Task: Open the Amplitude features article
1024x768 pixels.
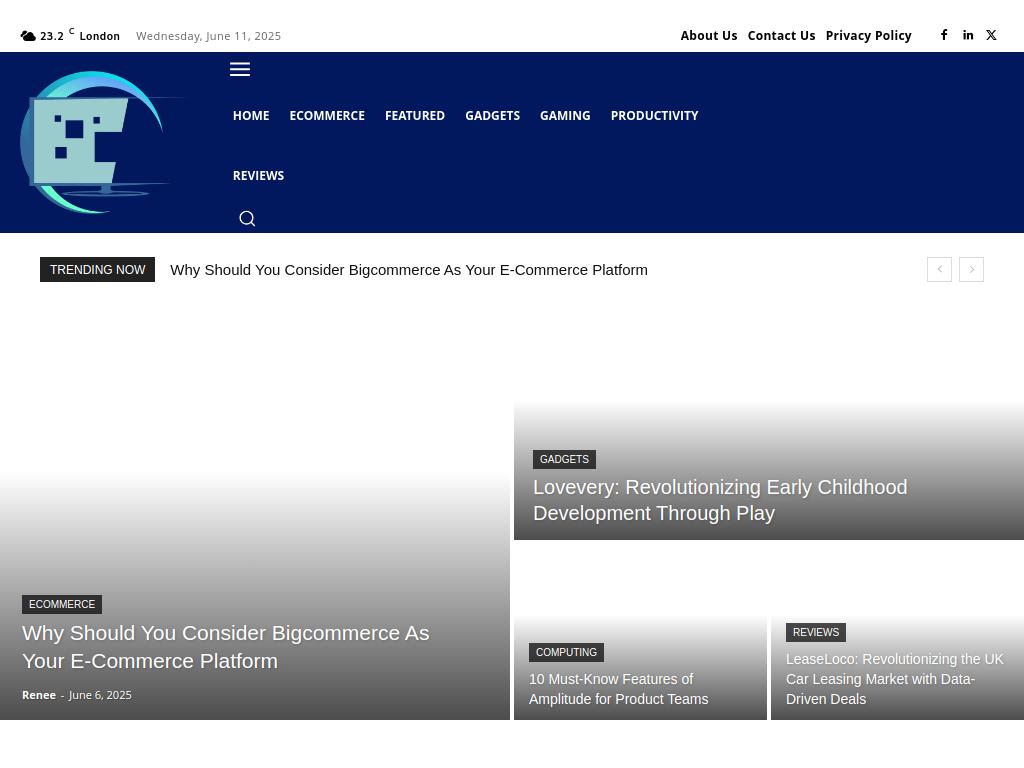Action: tap(618, 689)
